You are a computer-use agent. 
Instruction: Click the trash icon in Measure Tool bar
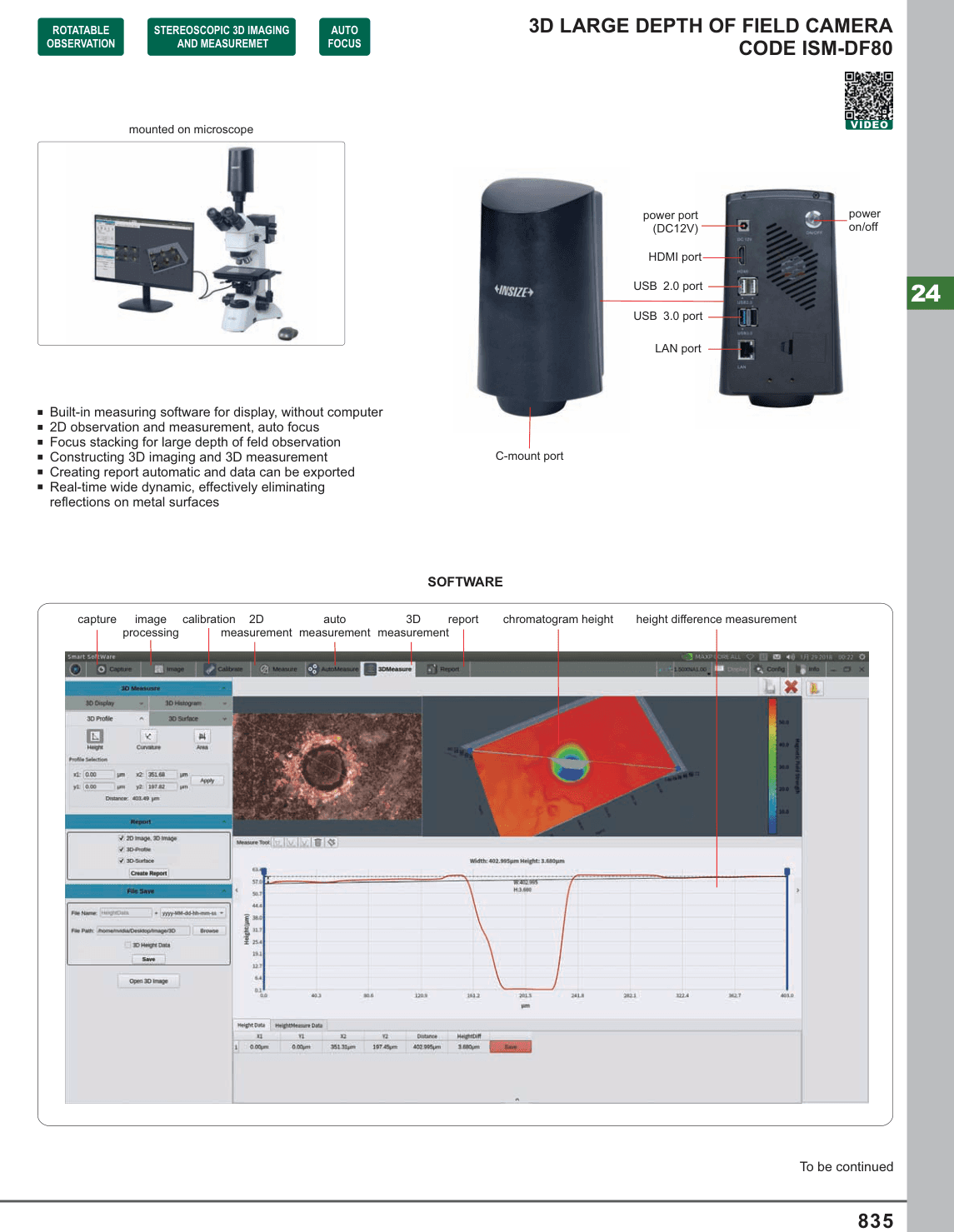318,842
